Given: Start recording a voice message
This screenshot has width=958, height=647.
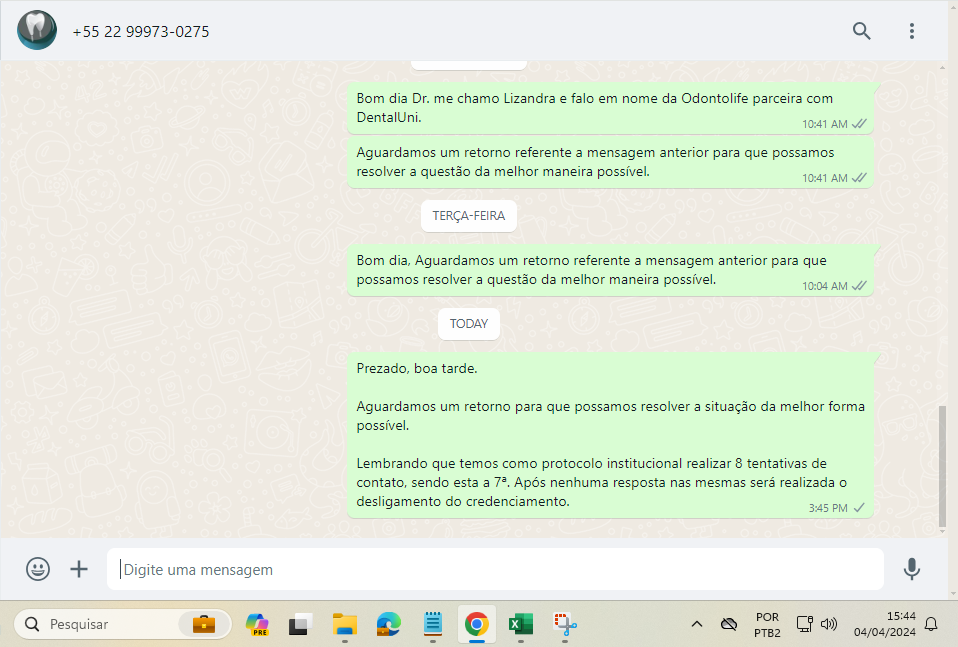Looking at the screenshot, I should click(x=912, y=569).
